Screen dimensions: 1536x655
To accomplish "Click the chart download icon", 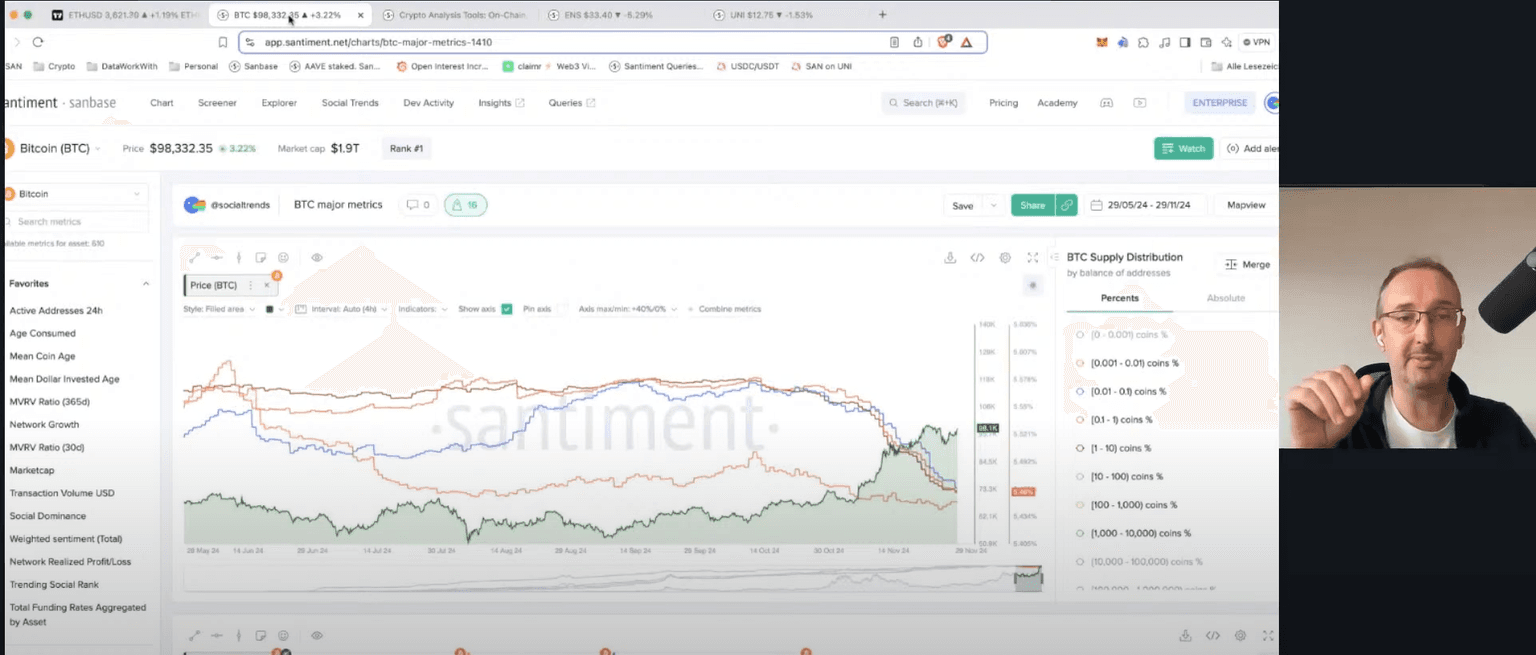I will (x=950, y=258).
